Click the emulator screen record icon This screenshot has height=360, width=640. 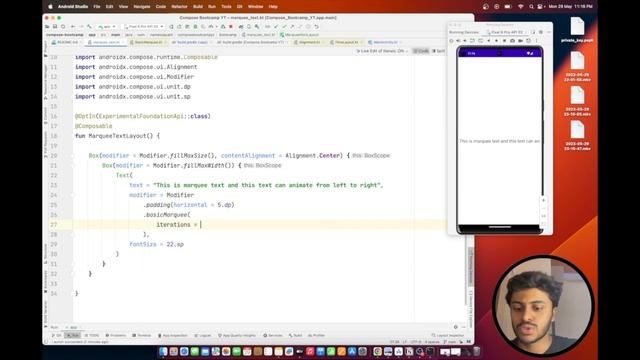tap(520, 41)
